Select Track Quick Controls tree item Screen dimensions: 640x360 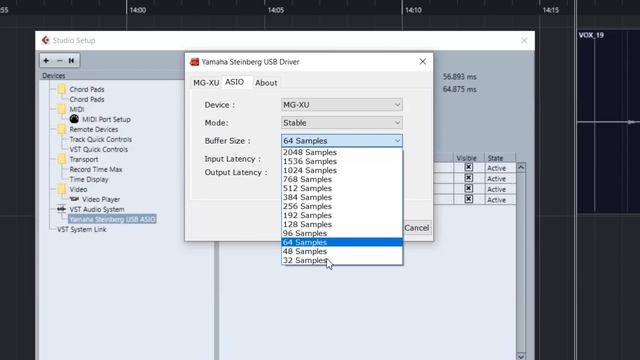(x=100, y=139)
